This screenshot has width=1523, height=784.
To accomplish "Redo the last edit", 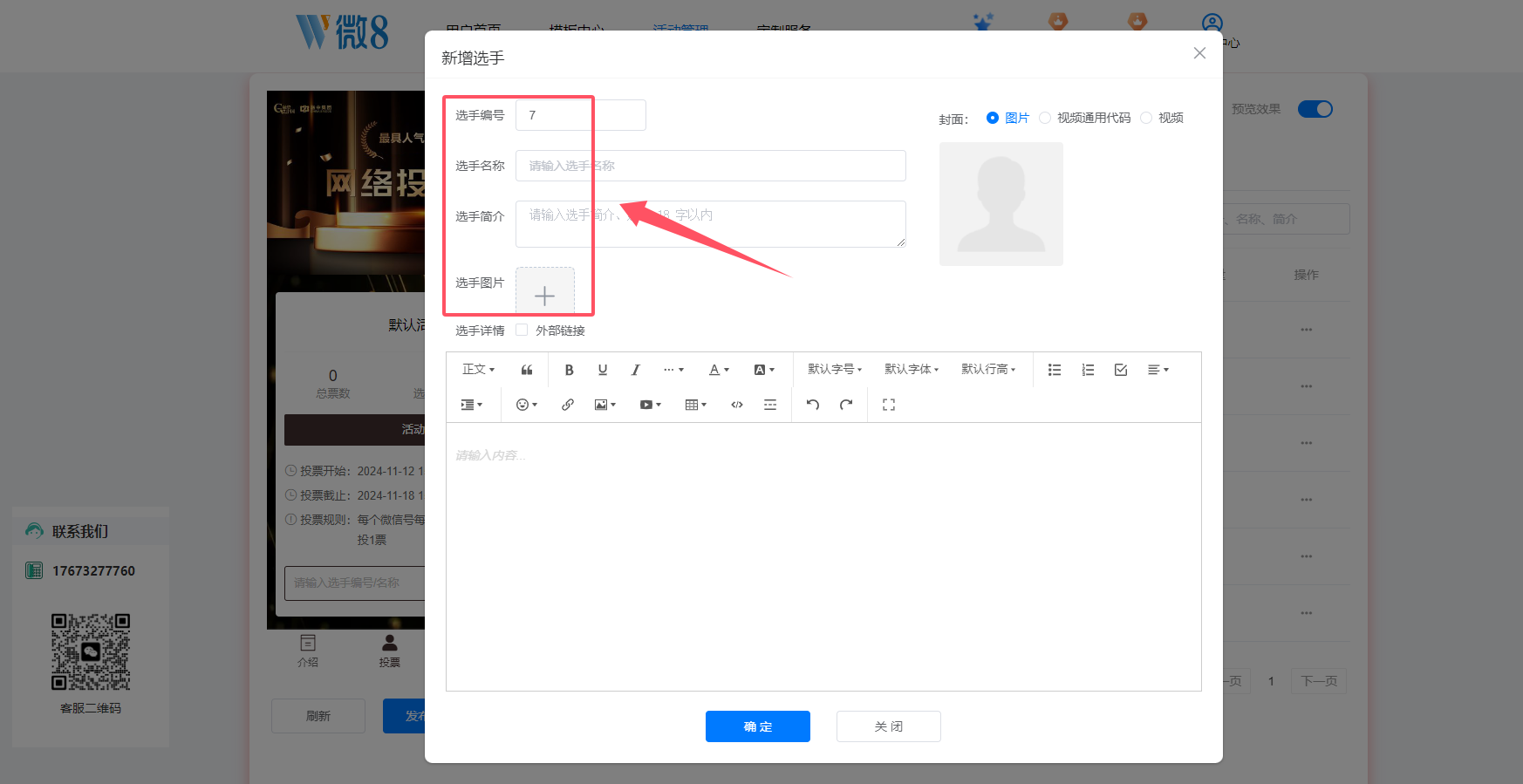I will coord(846,405).
